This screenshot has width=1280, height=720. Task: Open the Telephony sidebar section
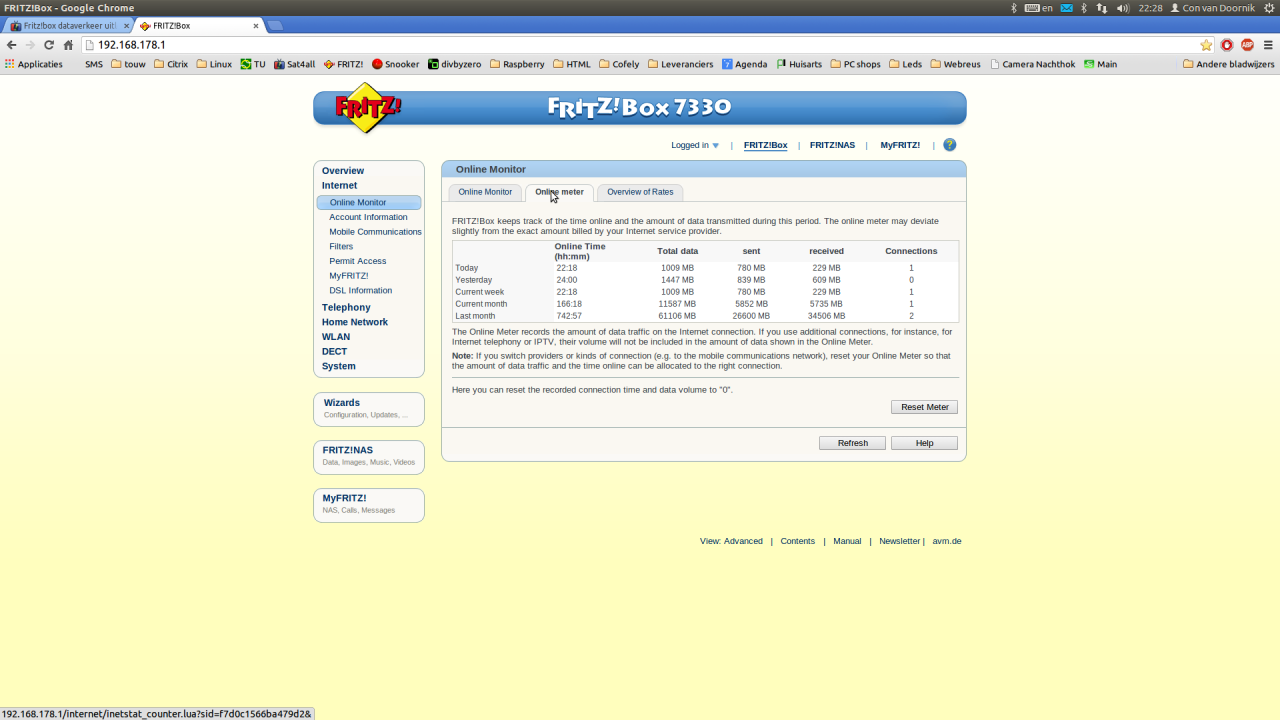[x=346, y=308]
